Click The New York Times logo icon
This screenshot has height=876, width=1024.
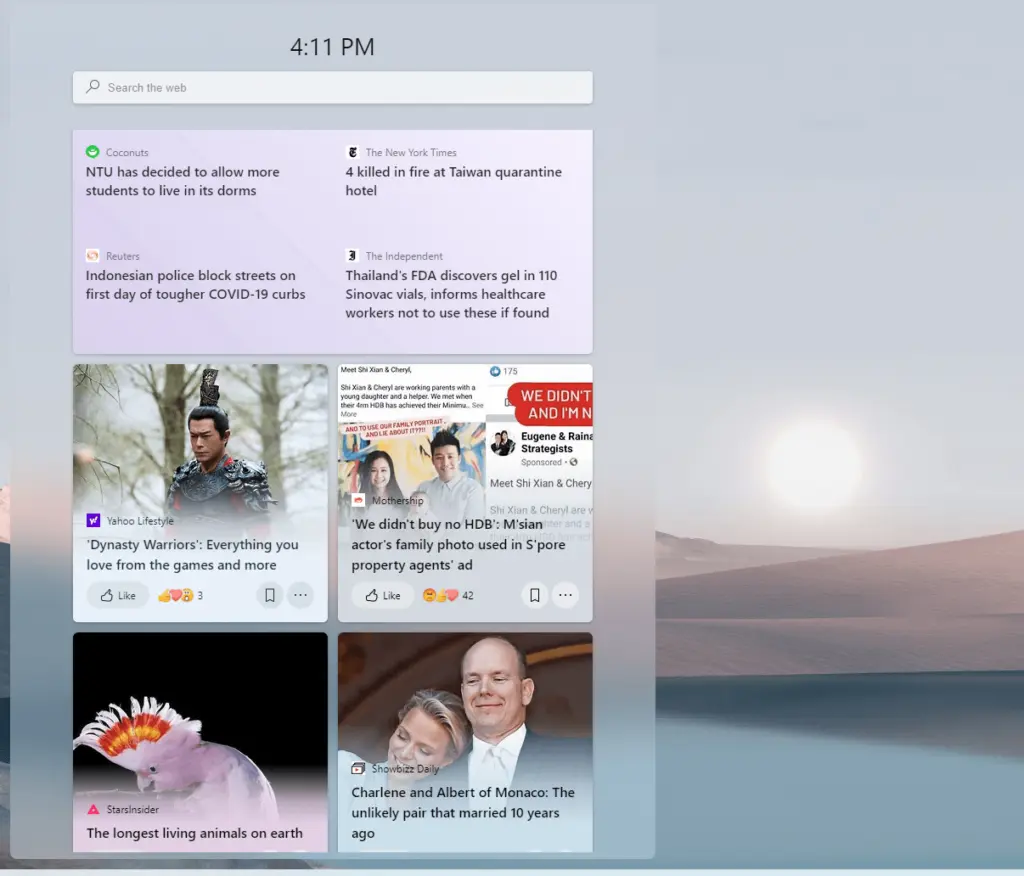tap(353, 152)
